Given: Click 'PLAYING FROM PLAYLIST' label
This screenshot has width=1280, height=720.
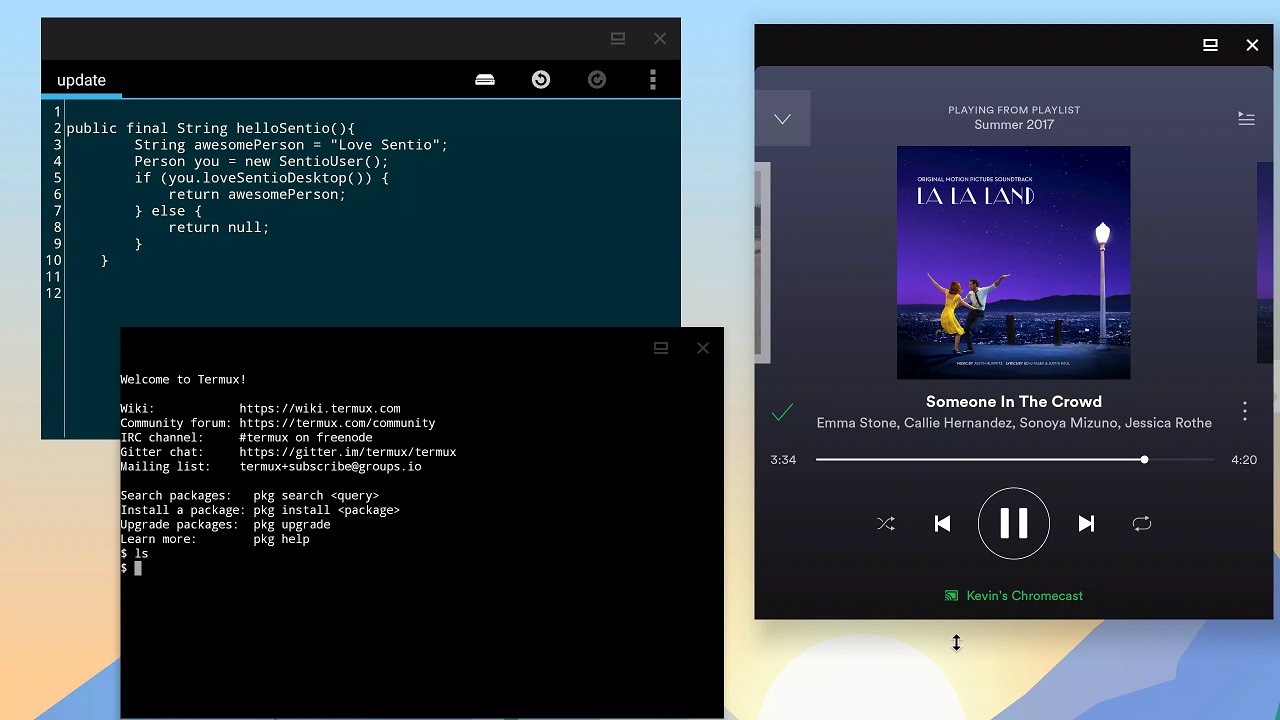Looking at the screenshot, I should tap(1014, 110).
